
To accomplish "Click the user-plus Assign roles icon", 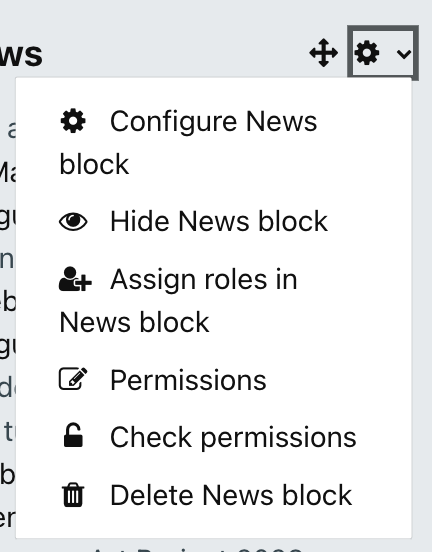I will click(75, 279).
